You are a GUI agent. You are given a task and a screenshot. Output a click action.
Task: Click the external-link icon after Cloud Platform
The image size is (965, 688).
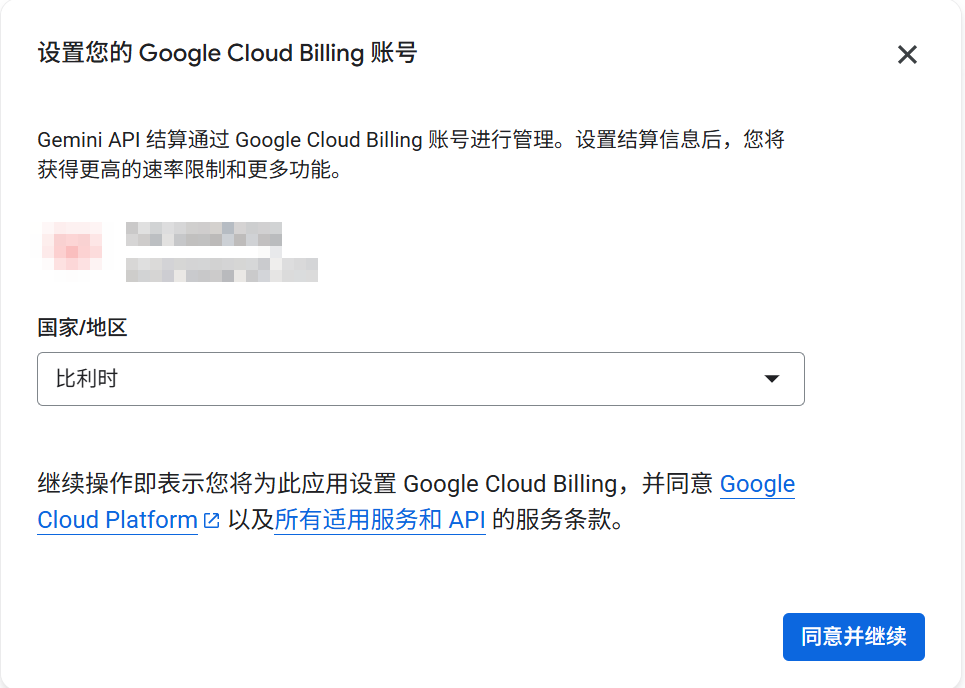(x=211, y=521)
